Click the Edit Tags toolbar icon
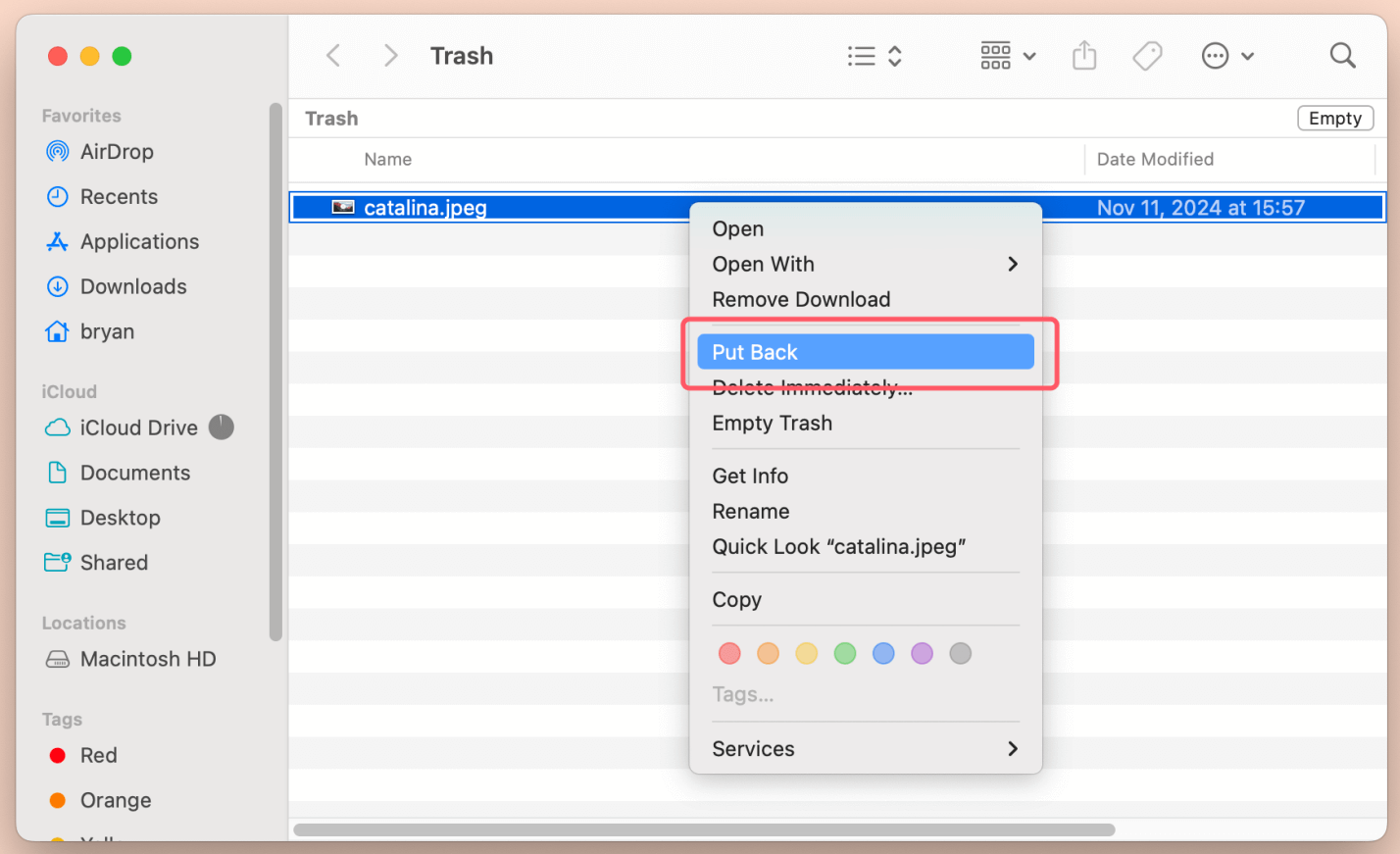The height and width of the screenshot is (854, 1400). tap(1147, 56)
